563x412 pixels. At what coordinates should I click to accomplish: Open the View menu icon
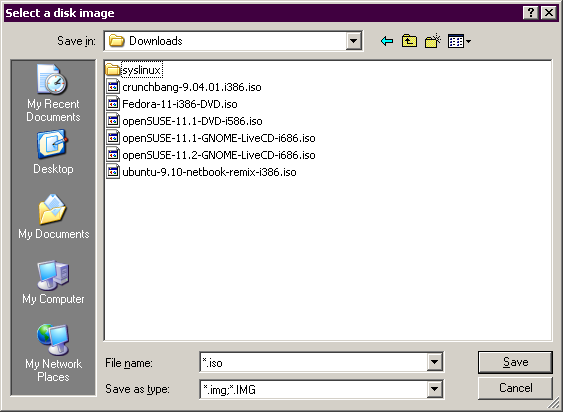[459, 41]
